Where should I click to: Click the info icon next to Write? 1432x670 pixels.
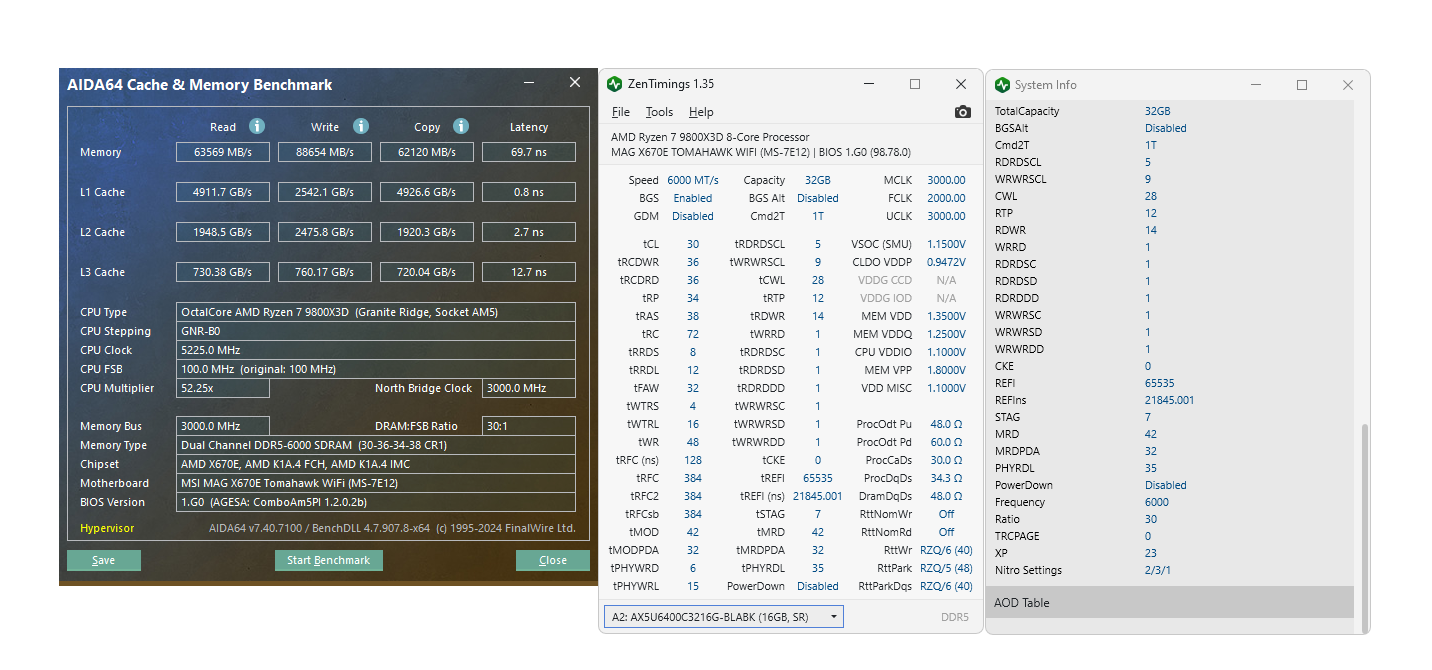(x=361, y=126)
